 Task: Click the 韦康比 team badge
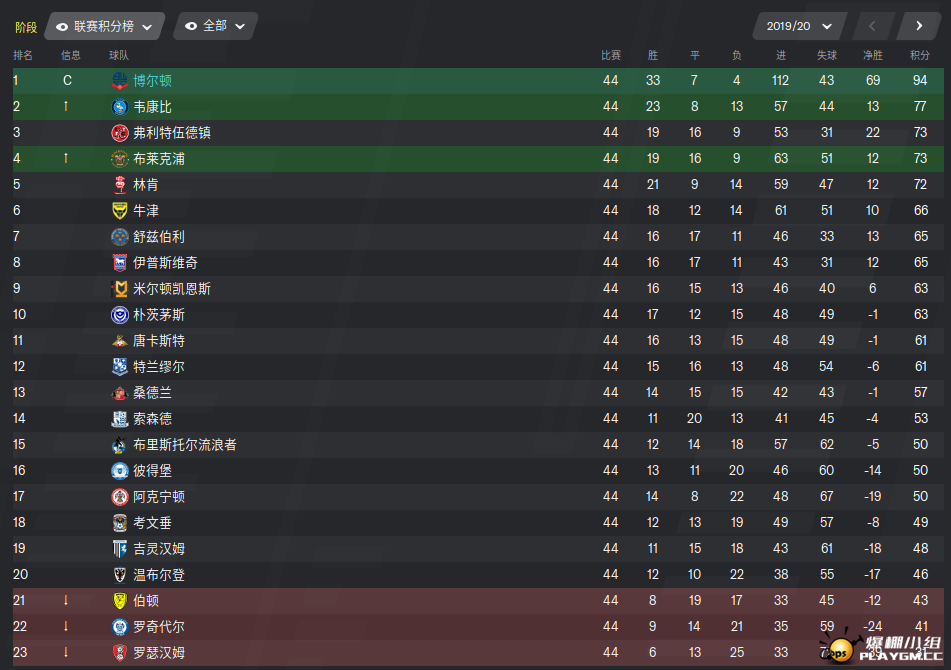120,107
